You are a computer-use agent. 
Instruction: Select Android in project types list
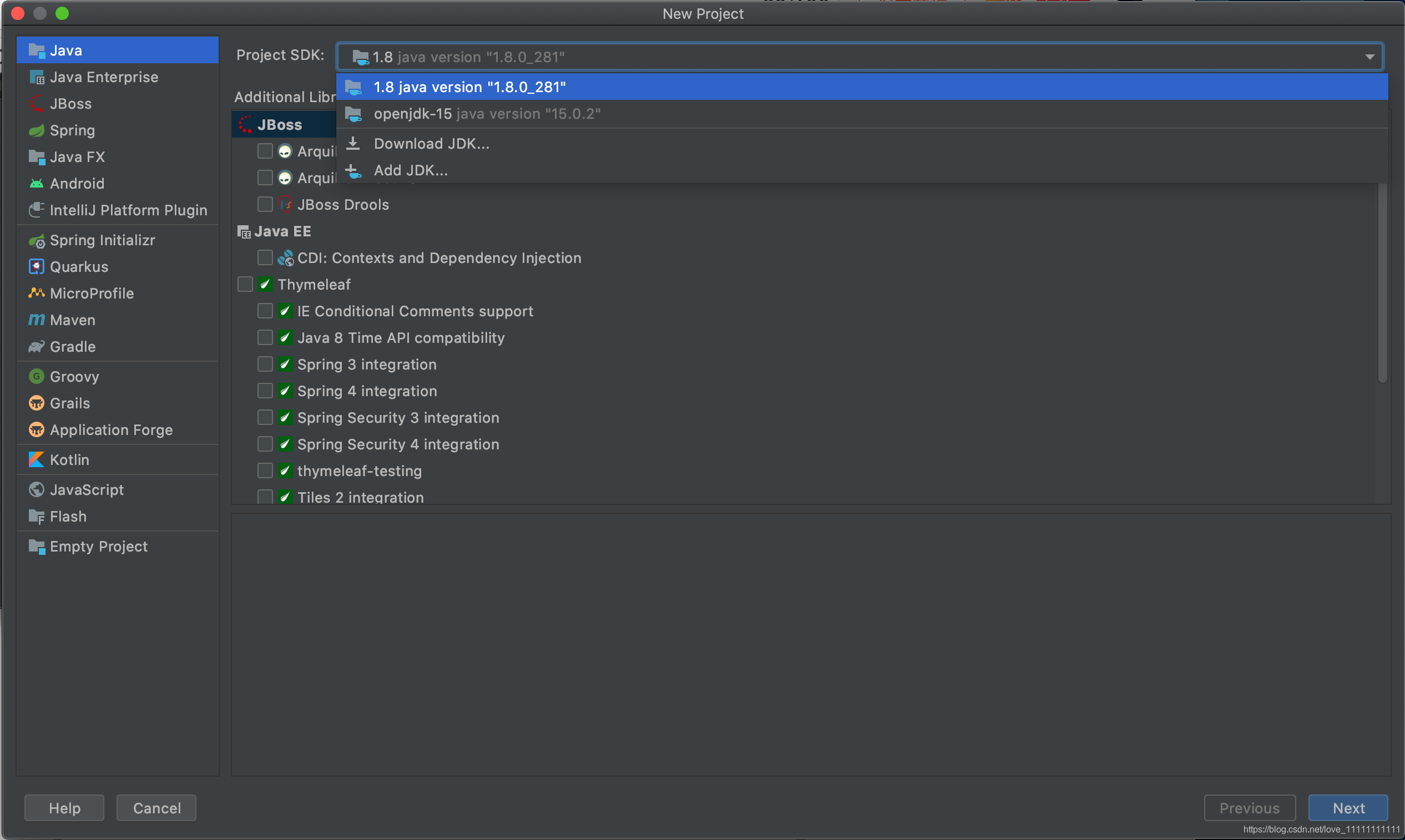(x=118, y=184)
